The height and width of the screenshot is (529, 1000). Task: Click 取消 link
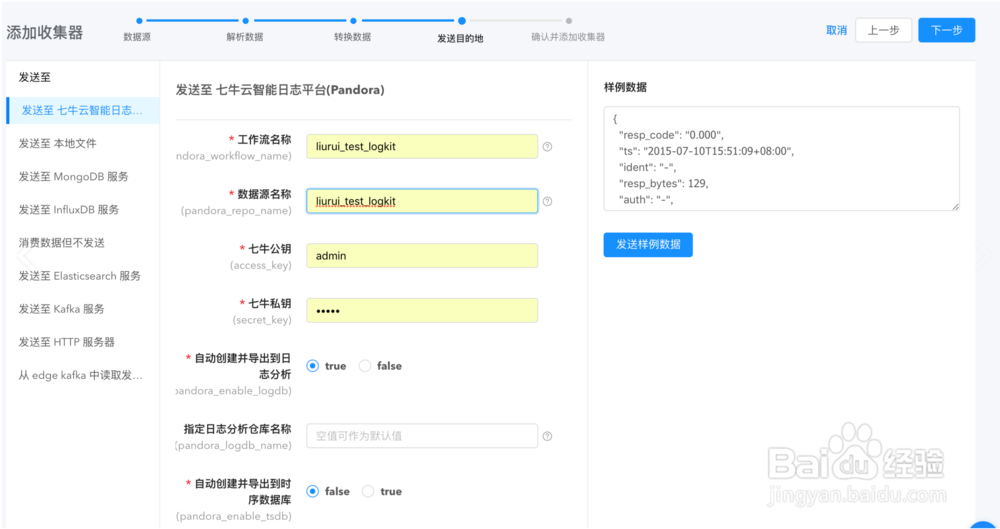(x=836, y=31)
